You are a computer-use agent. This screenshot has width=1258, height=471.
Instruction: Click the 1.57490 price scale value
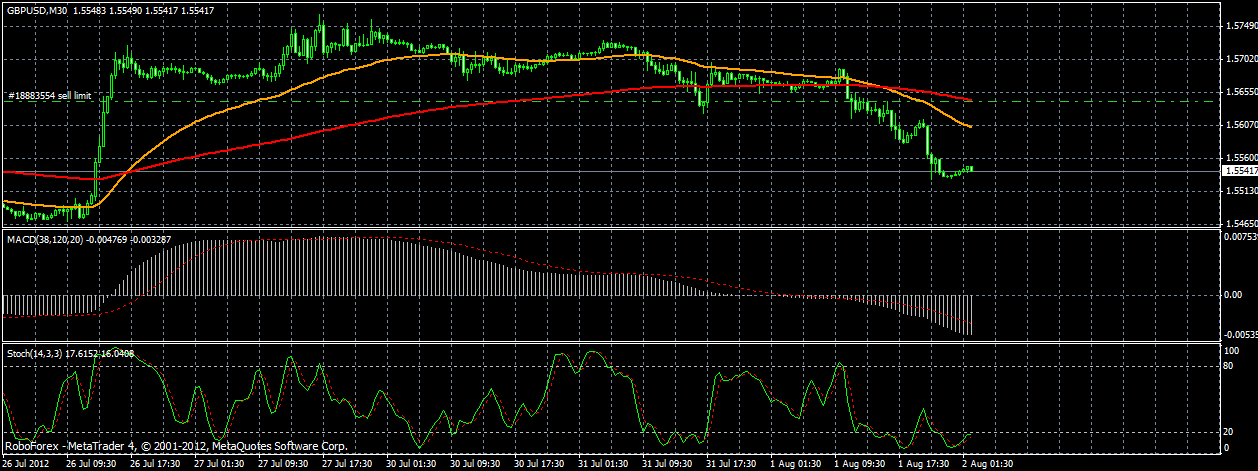(1240, 27)
